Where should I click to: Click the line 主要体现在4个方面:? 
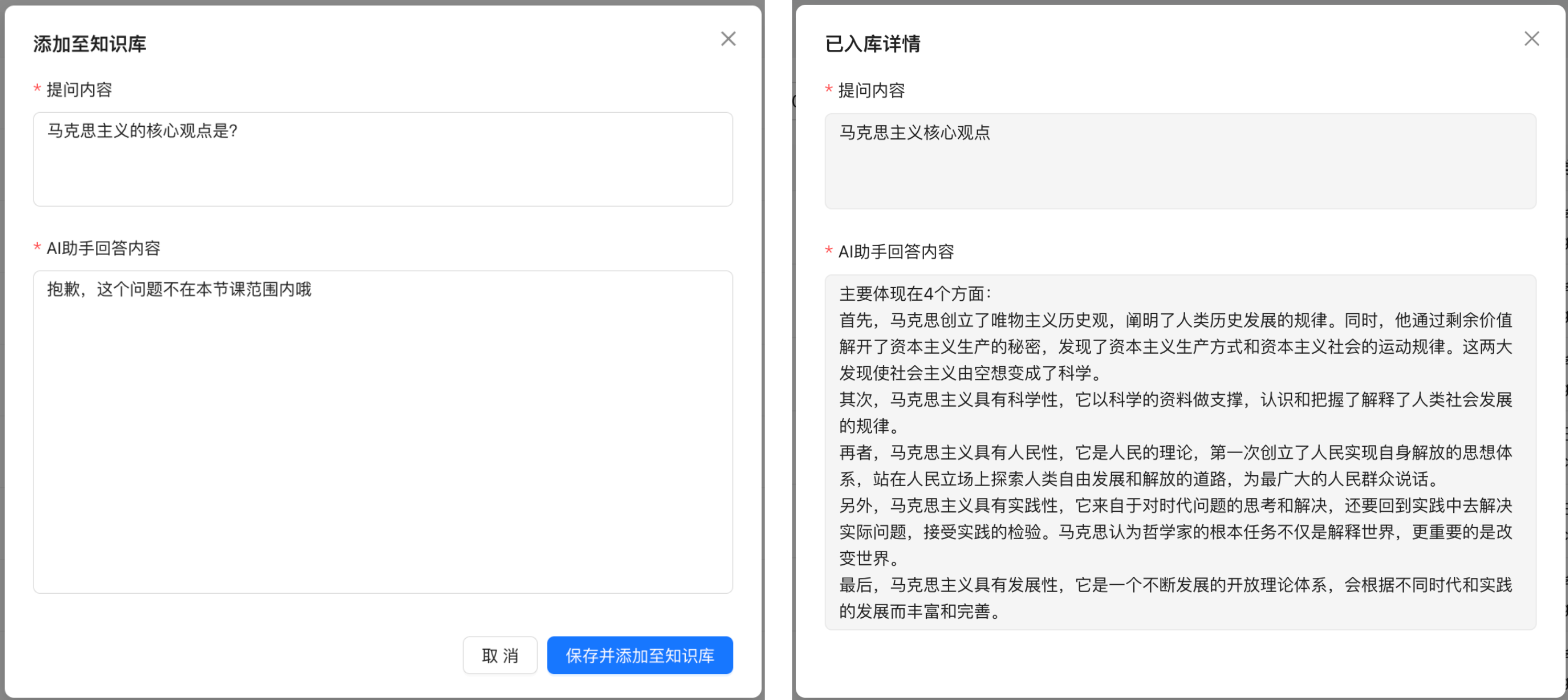click(915, 294)
